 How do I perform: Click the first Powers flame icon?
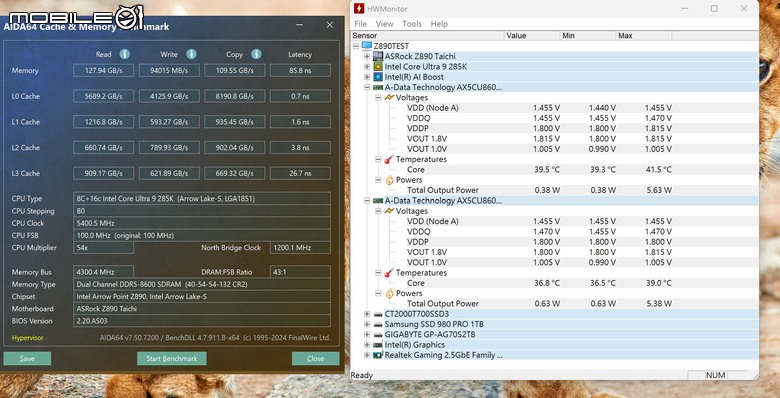coord(389,180)
